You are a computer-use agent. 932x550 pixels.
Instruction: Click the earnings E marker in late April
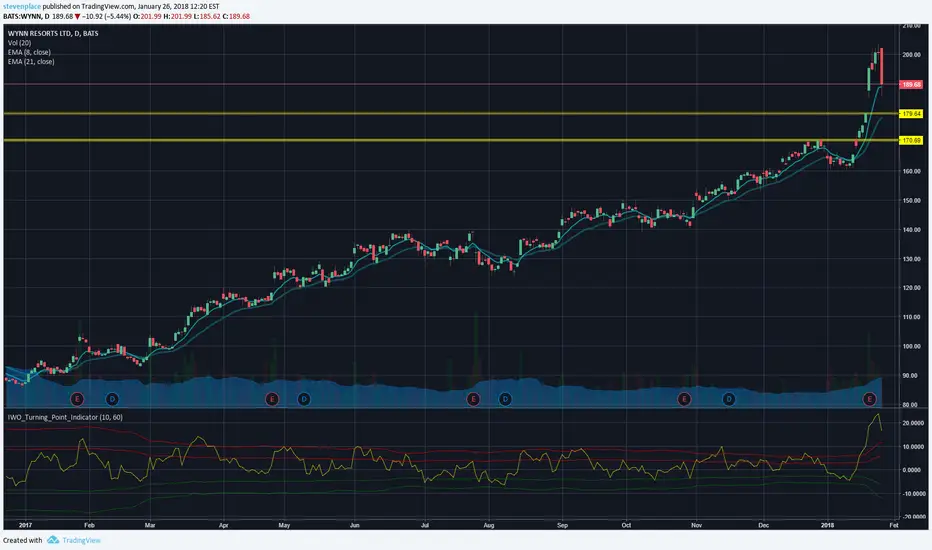[x=272, y=399]
